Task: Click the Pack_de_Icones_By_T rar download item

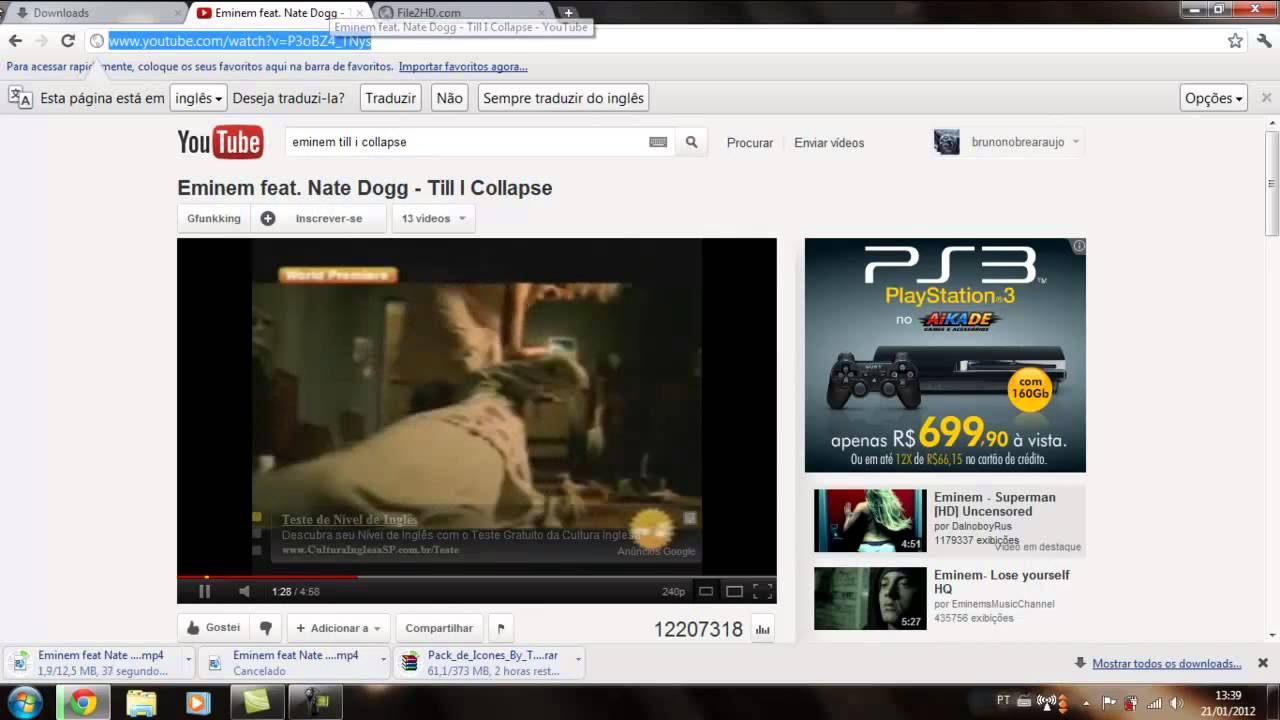Action: click(482, 663)
